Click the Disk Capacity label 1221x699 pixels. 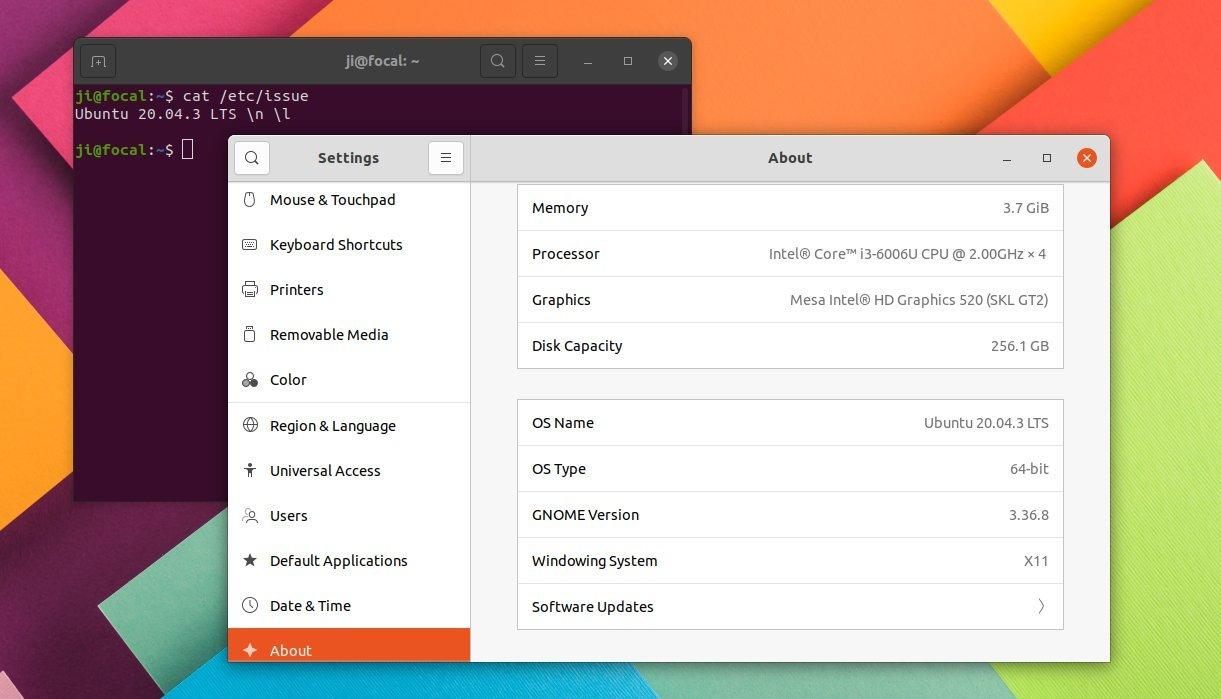(x=577, y=346)
